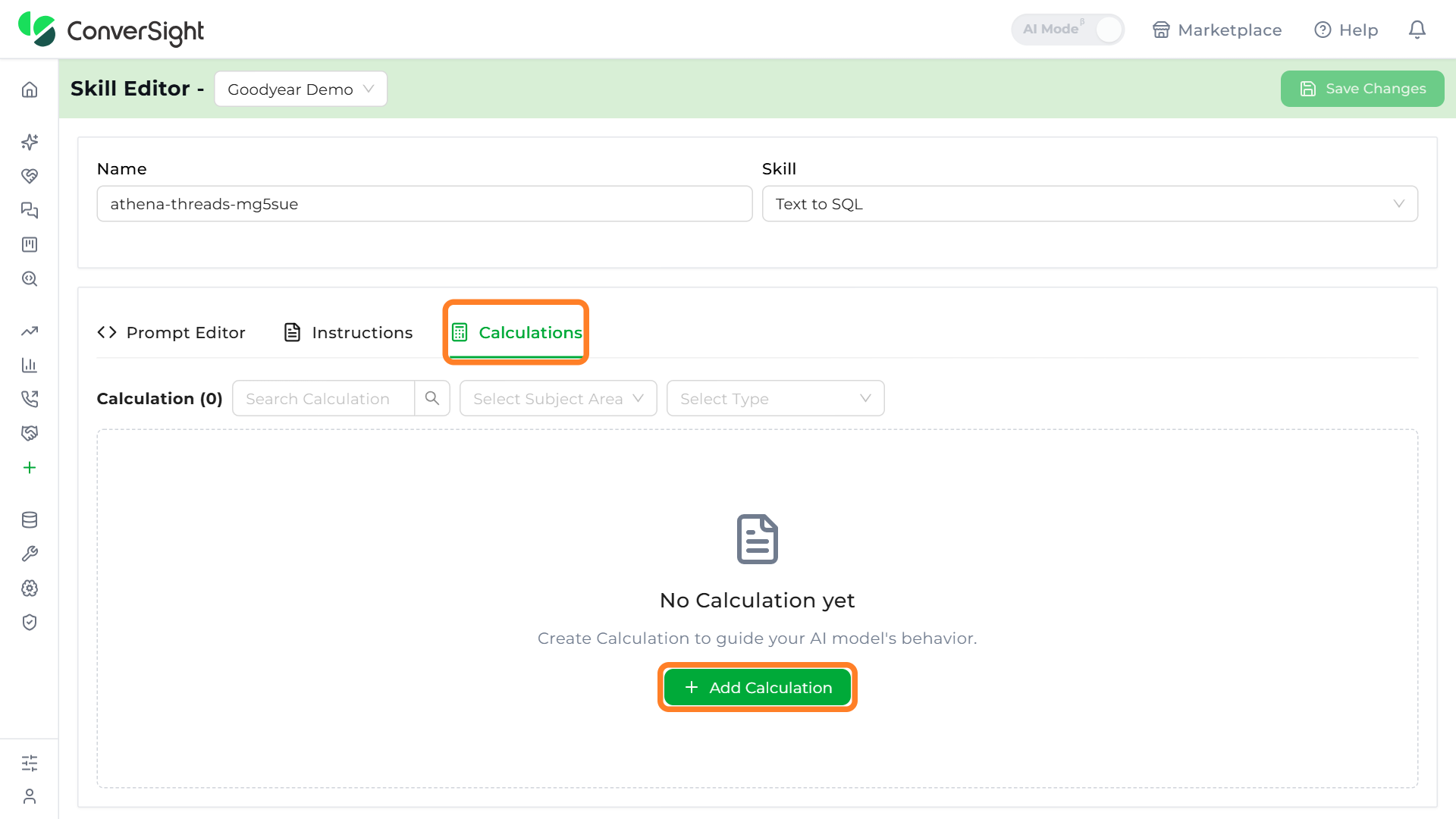This screenshot has height=819, width=1456.
Task: Open the Marketplace link
Action: [1217, 30]
